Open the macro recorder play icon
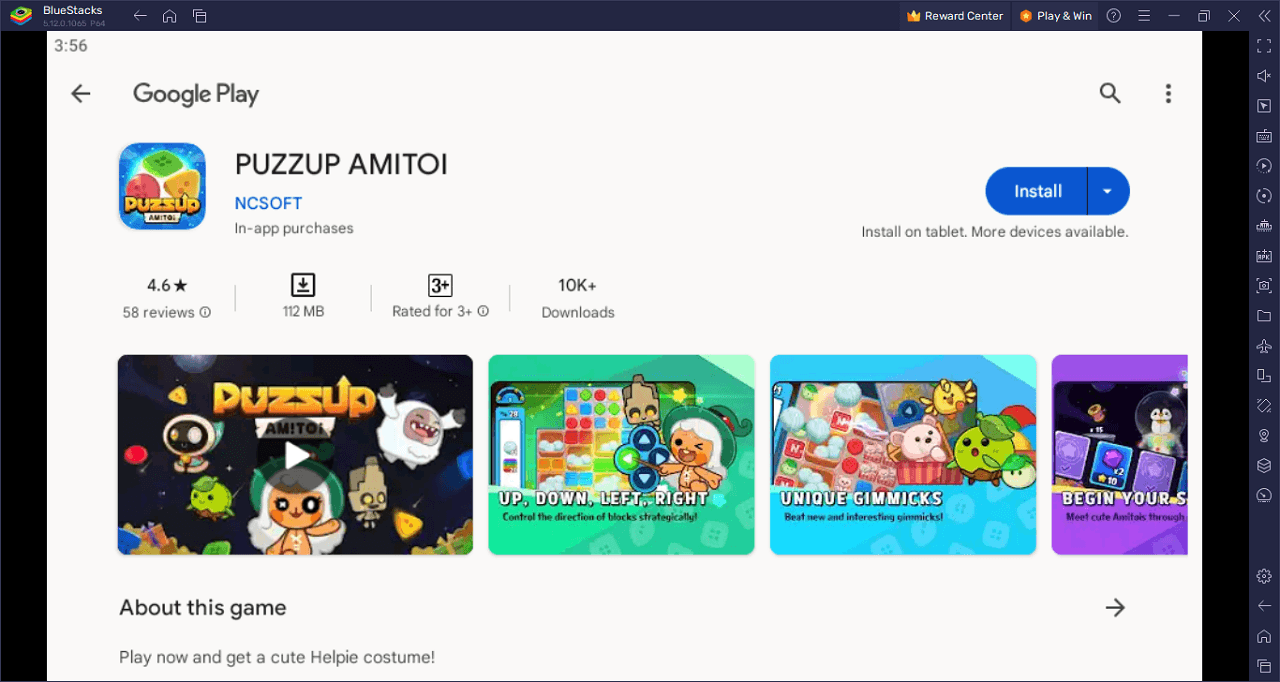 pyautogui.click(x=1264, y=166)
